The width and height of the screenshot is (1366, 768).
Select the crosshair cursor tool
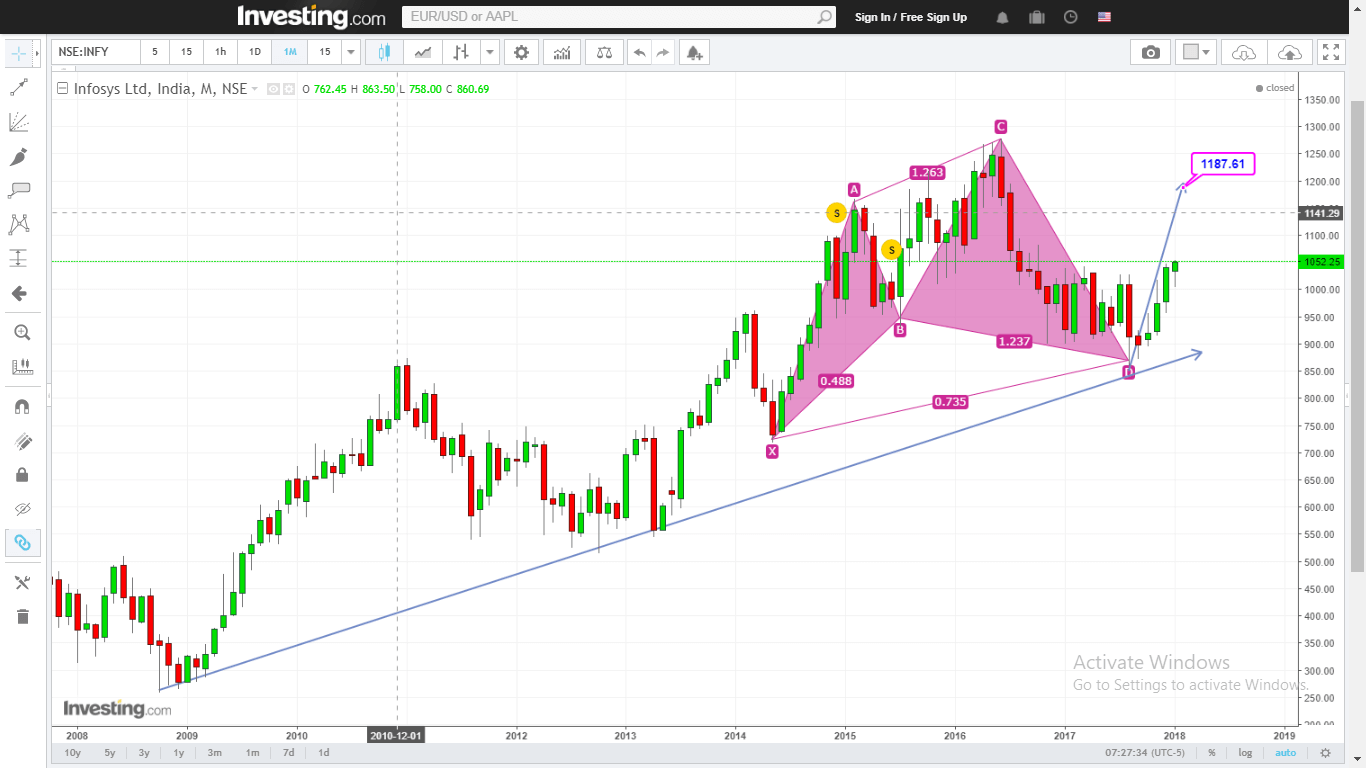click(x=18, y=53)
